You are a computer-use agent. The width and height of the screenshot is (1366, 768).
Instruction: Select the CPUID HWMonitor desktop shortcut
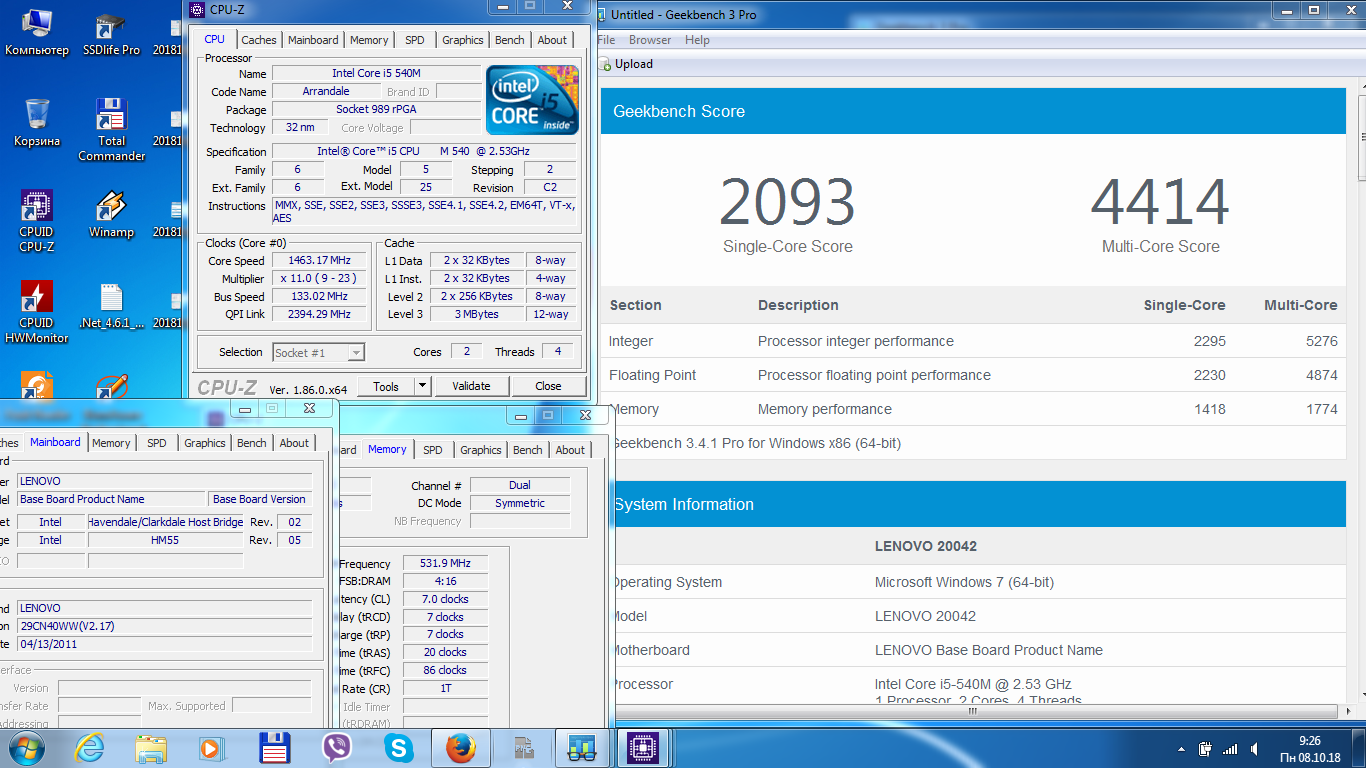37,312
